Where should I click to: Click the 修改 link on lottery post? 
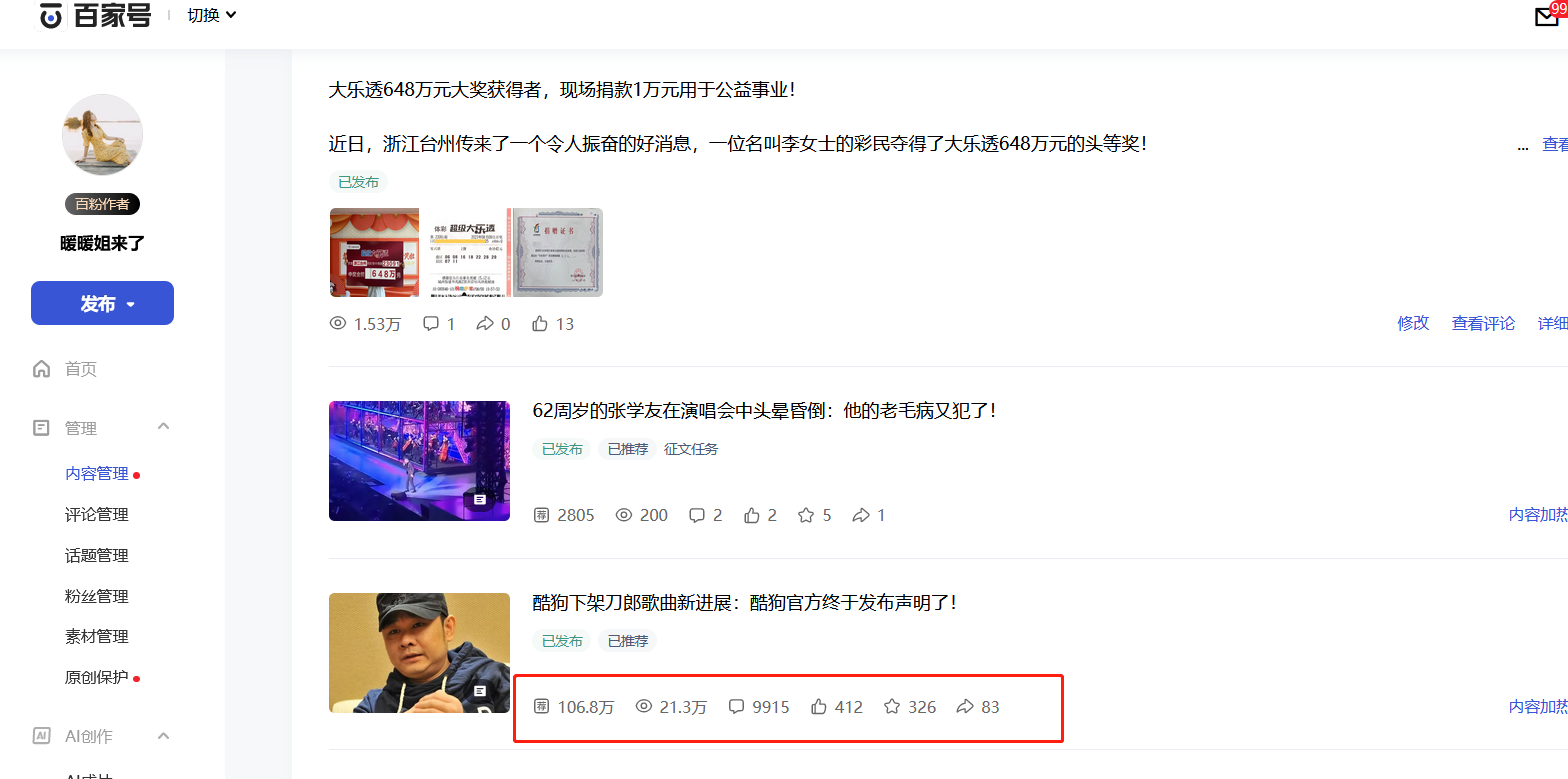tap(1413, 323)
